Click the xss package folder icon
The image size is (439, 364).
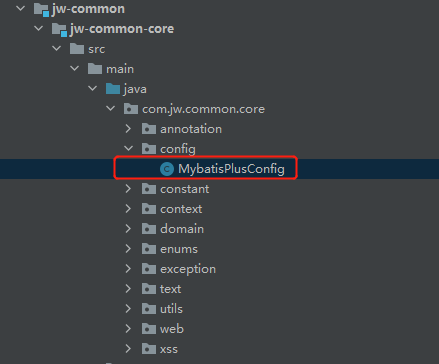click(149, 349)
